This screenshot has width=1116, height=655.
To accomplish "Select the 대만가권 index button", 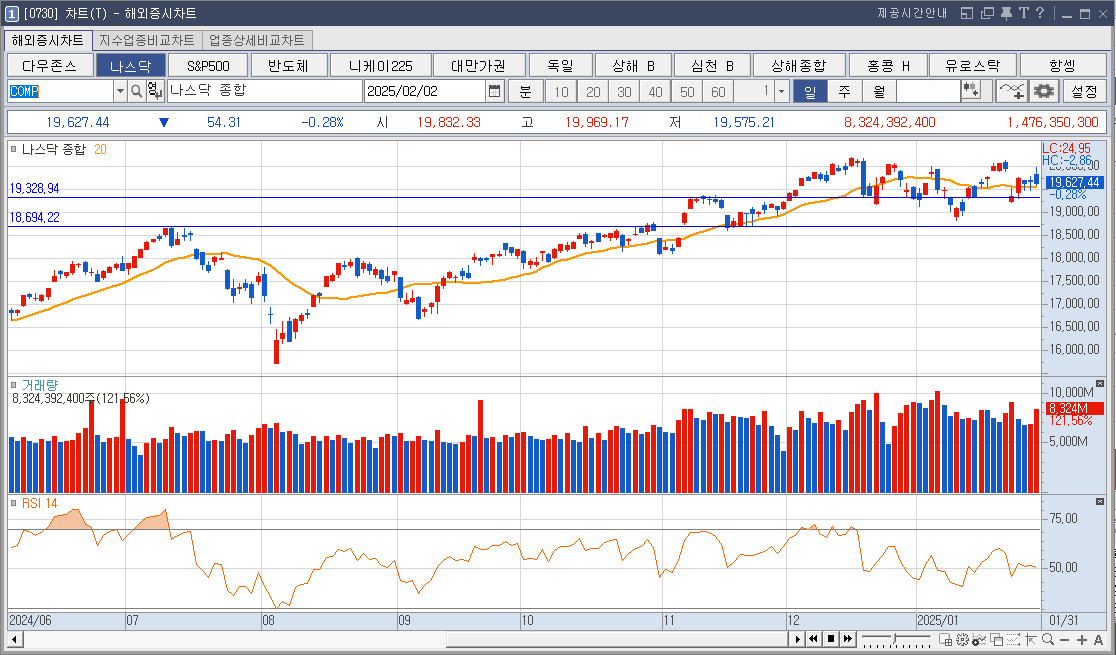I will click(479, 66).
